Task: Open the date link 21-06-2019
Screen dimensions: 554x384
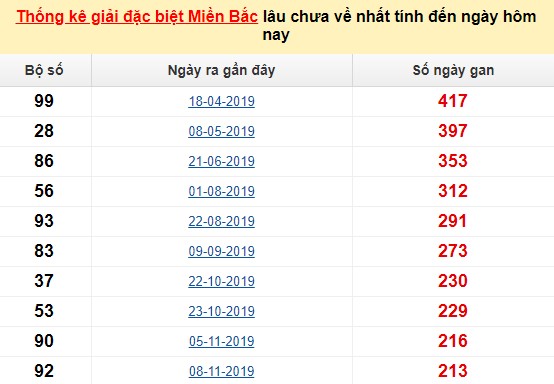Action: click(x=222, y=161)
